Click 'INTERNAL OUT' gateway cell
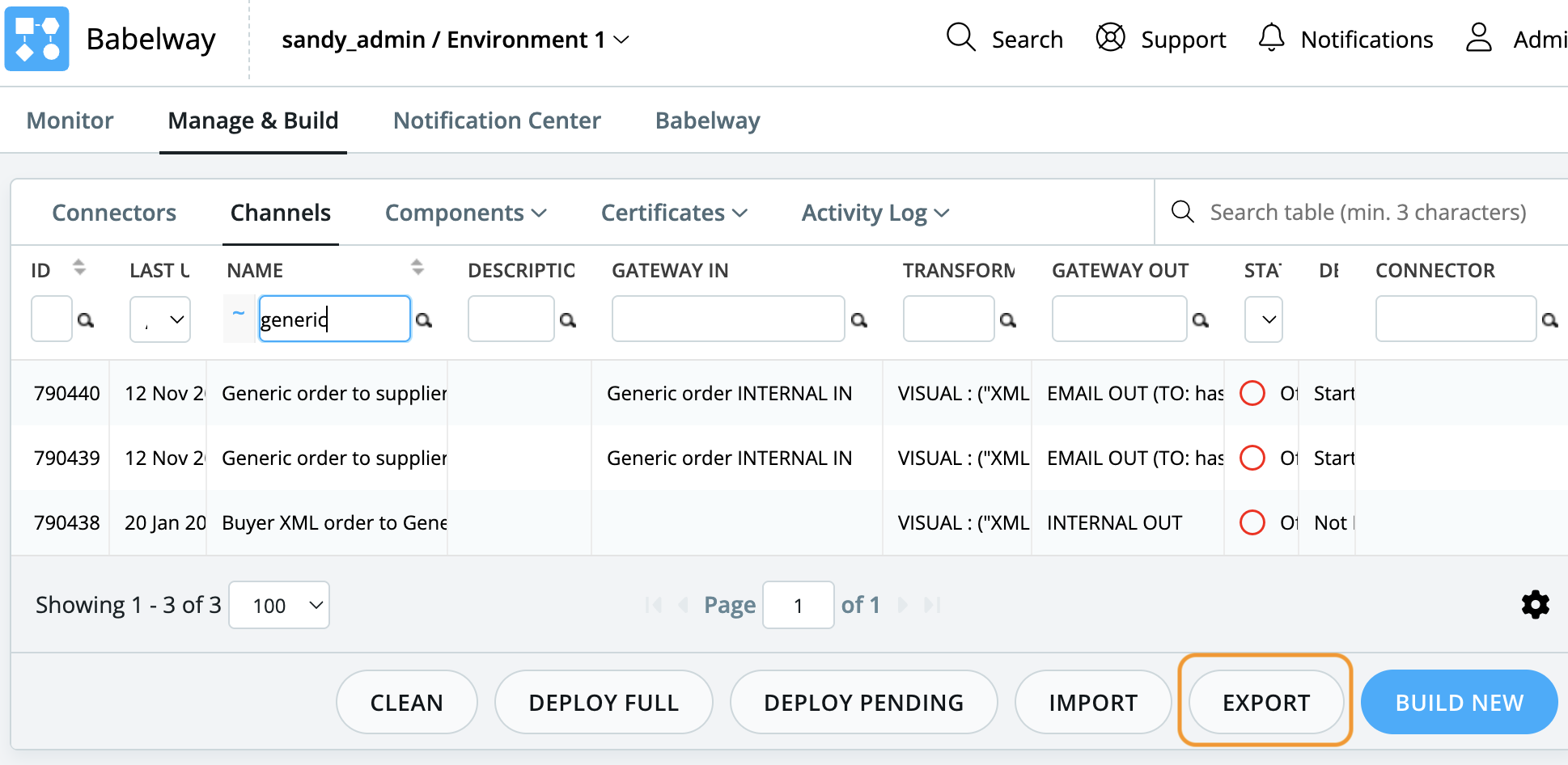 pyautogui.click(x=1114, y=522)
